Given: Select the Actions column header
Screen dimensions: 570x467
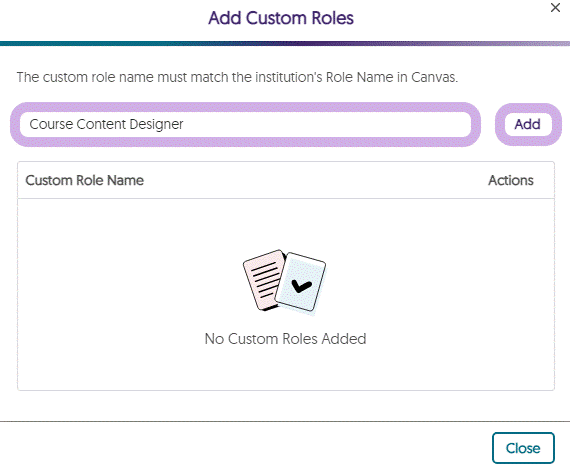Looking at the screenshot, I should [511, 180].
